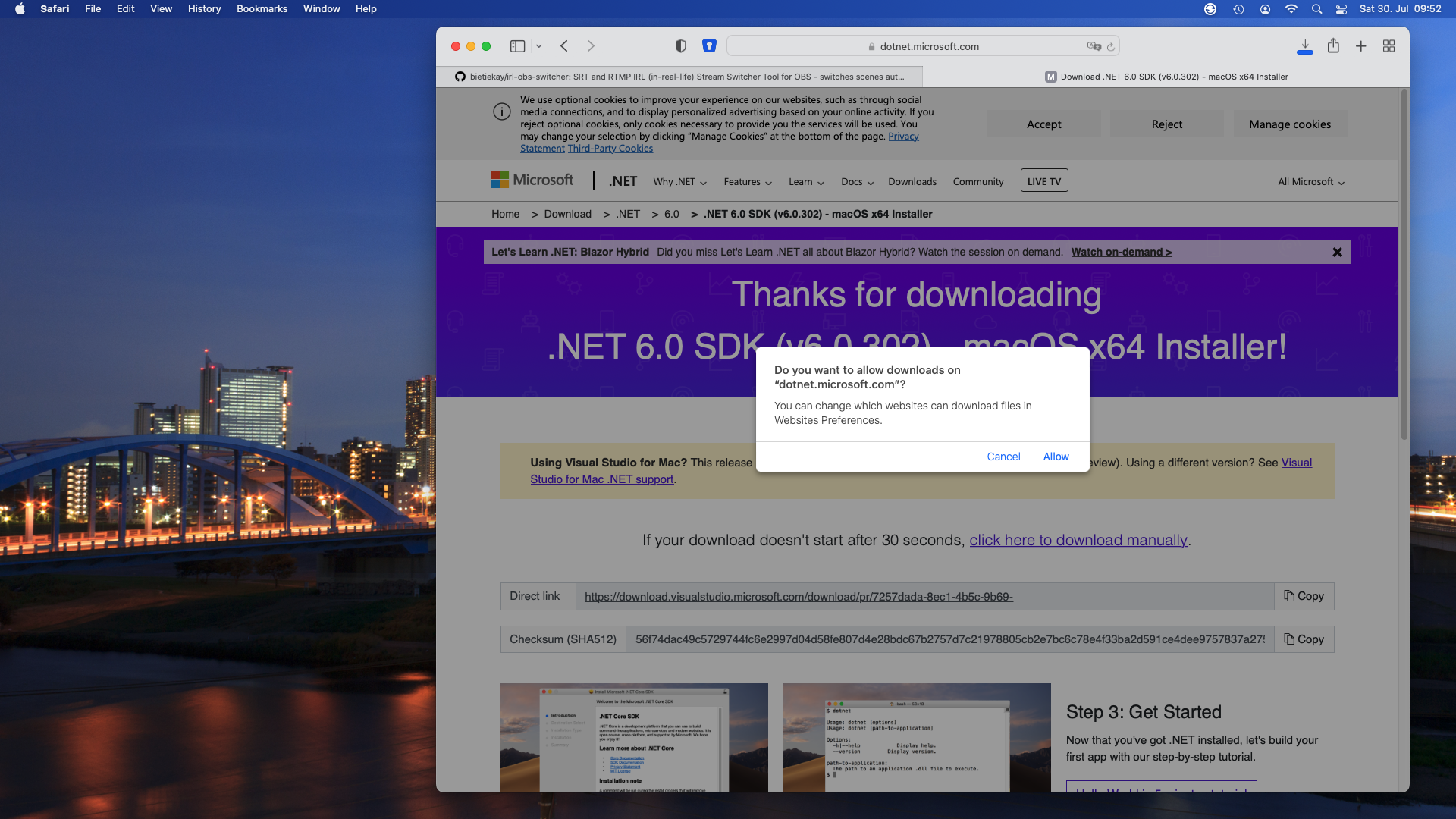Screen dimensions: 1456x819
Task: Expand the Learn dropdown
Action: coord(806,182)
